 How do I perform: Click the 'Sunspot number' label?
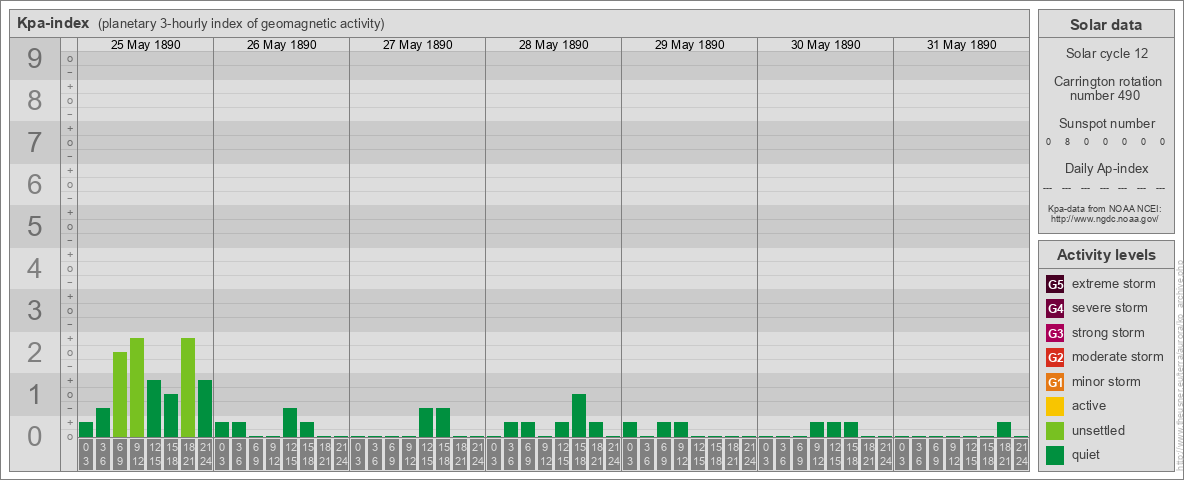1105,124
